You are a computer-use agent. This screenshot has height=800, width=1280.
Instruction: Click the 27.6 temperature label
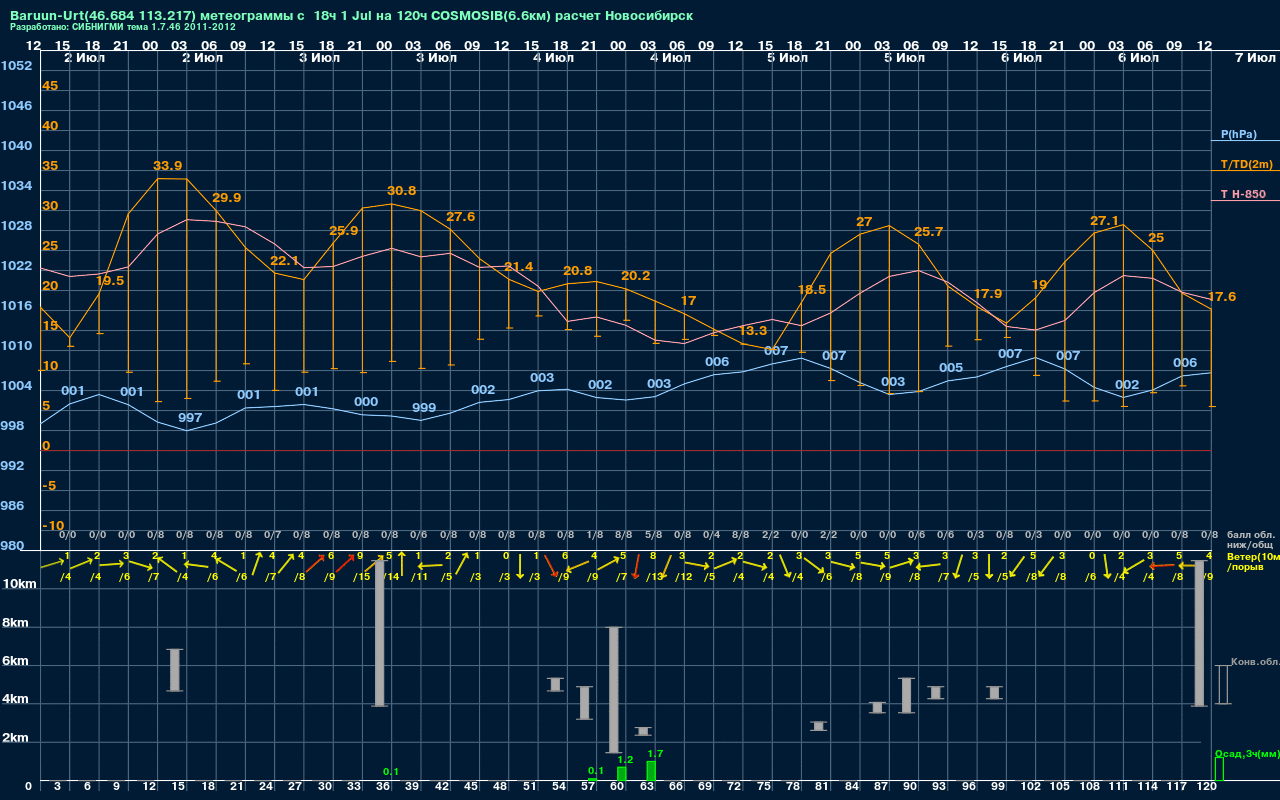tap(460, 217)
